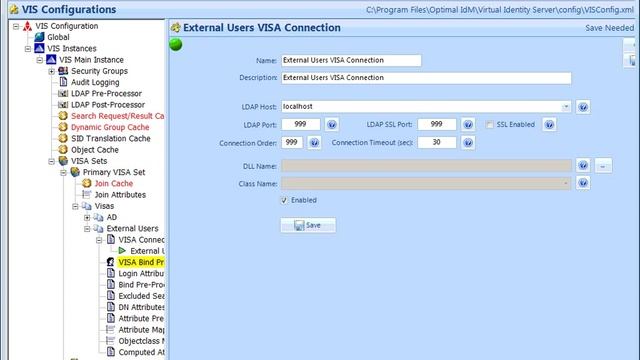Open the Class Name dropdown
The height and width of the screenshot is (360, 640).
(x=566, y=183)
